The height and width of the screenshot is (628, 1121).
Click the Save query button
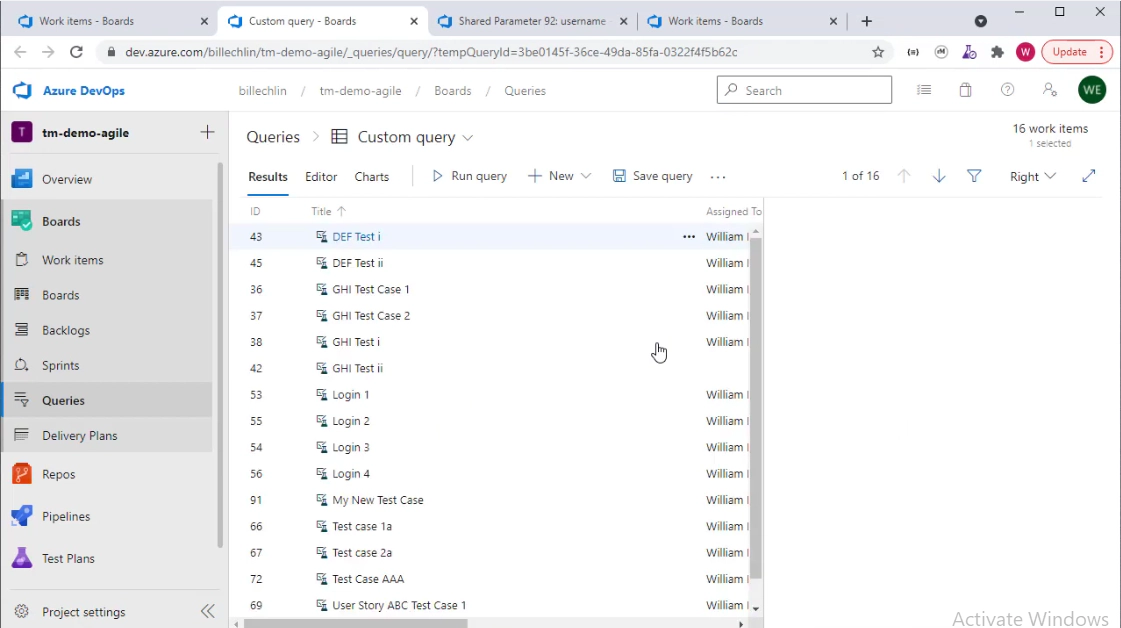click(652, 176)
